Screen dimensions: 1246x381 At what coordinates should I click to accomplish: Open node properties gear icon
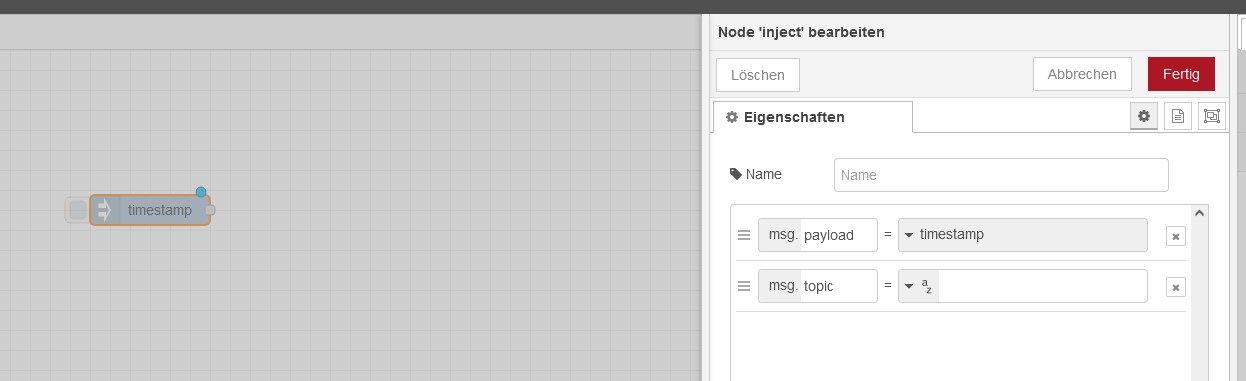pos(1144,116)
